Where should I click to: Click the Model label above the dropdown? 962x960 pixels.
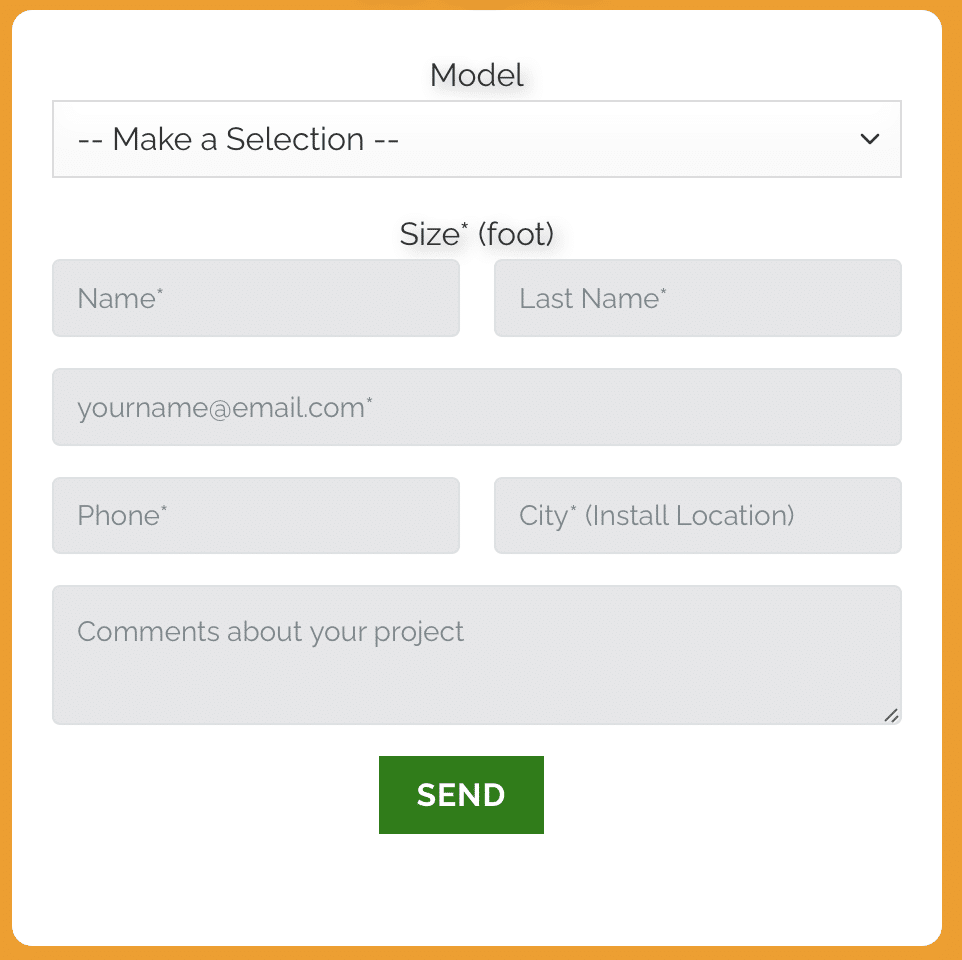476,75
